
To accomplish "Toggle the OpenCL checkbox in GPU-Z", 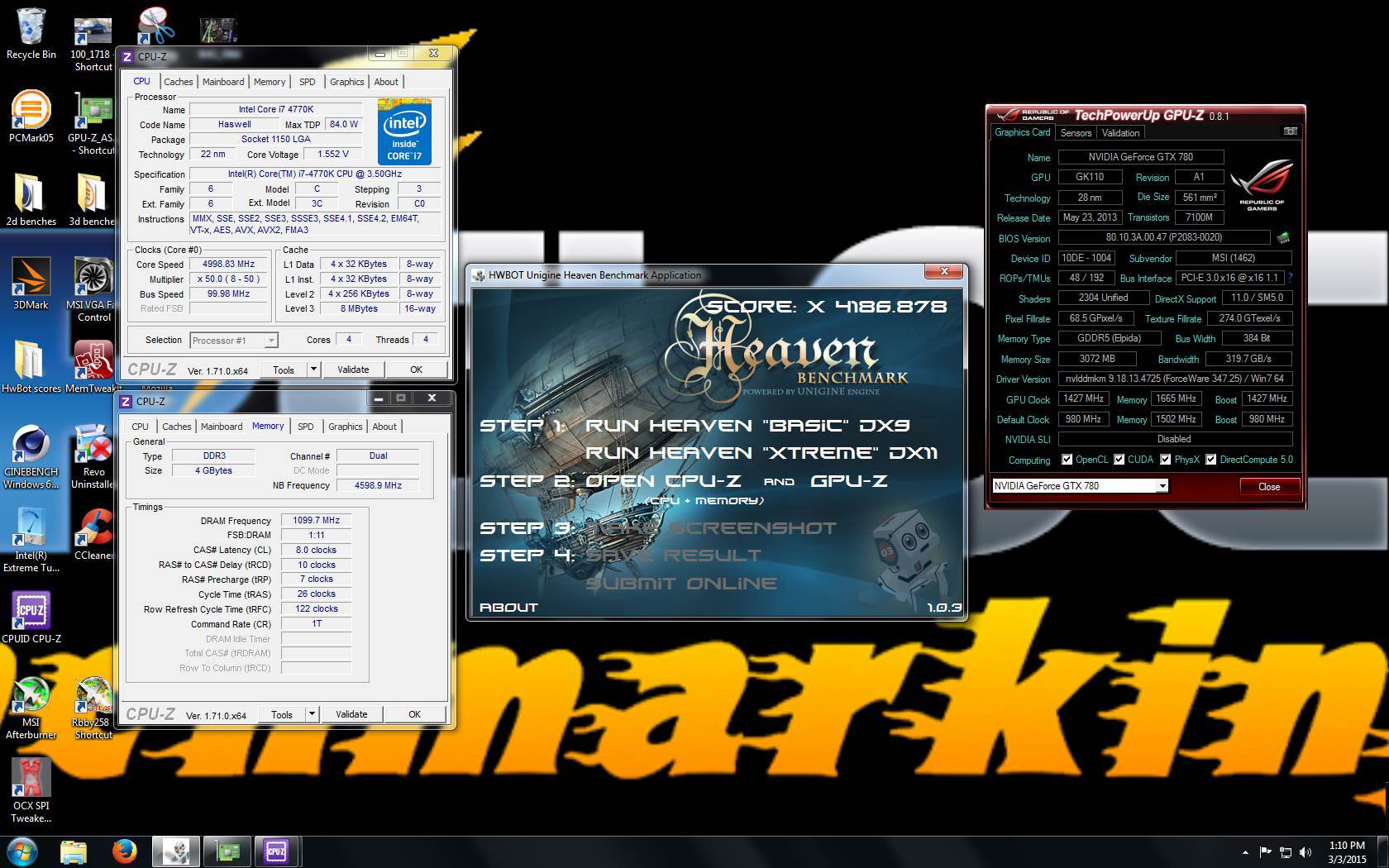I will [1067, 460].
